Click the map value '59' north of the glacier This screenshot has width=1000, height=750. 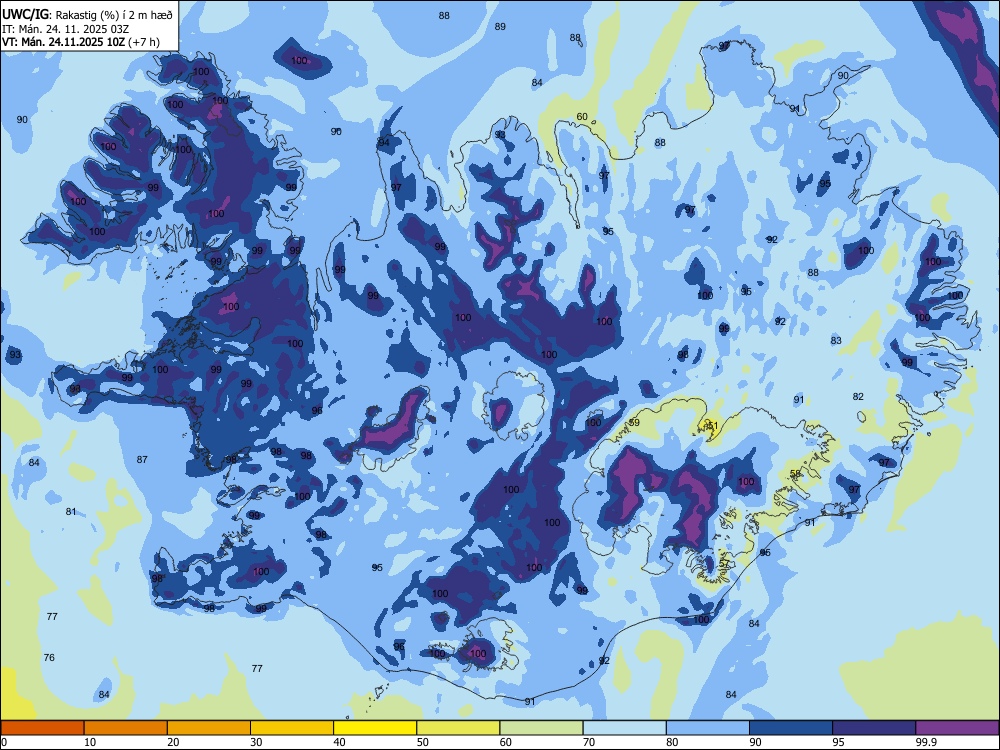[x=634, y=423]
